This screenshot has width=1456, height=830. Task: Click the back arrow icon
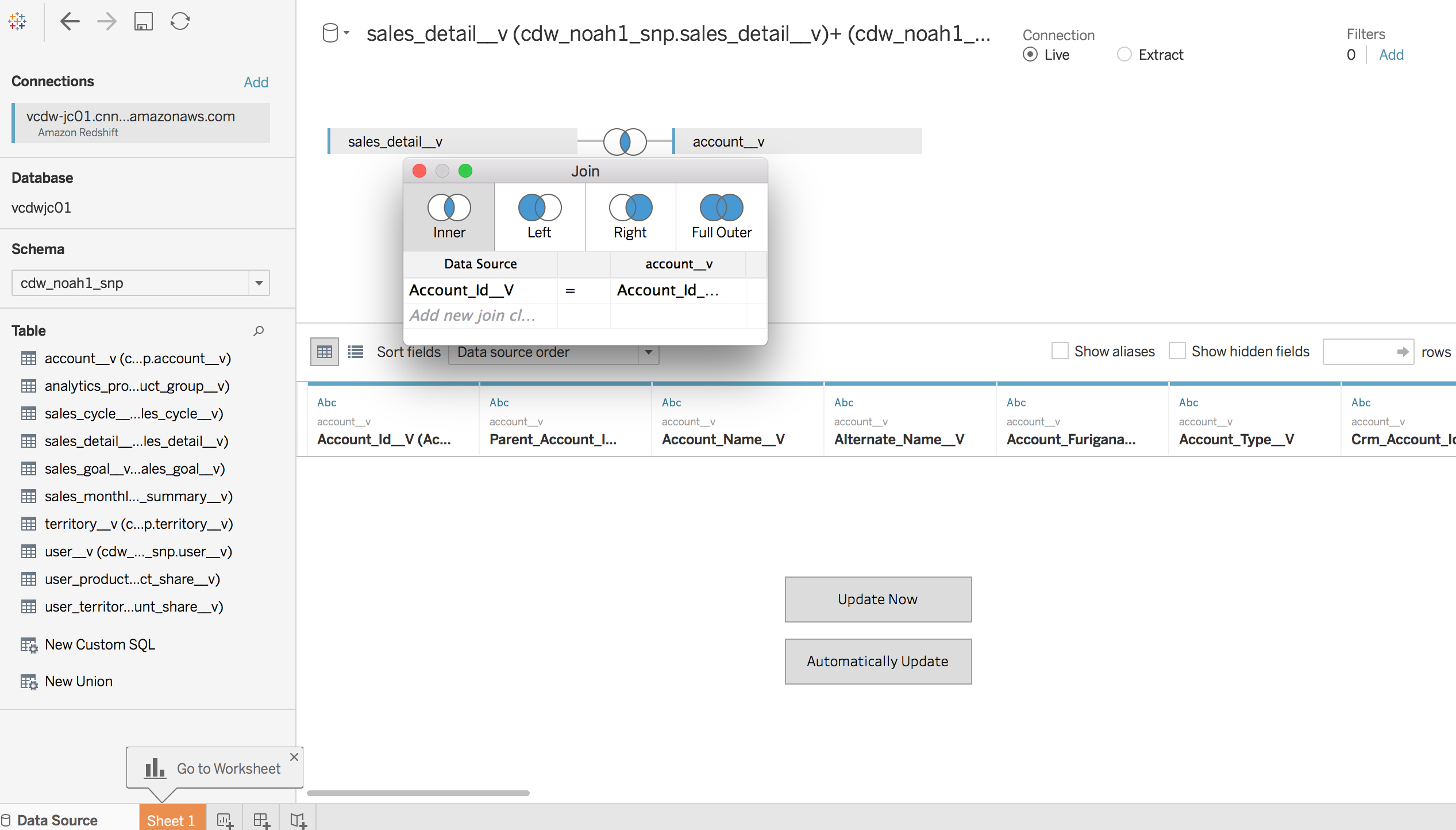pyautogui.click(x=70, y=22)
